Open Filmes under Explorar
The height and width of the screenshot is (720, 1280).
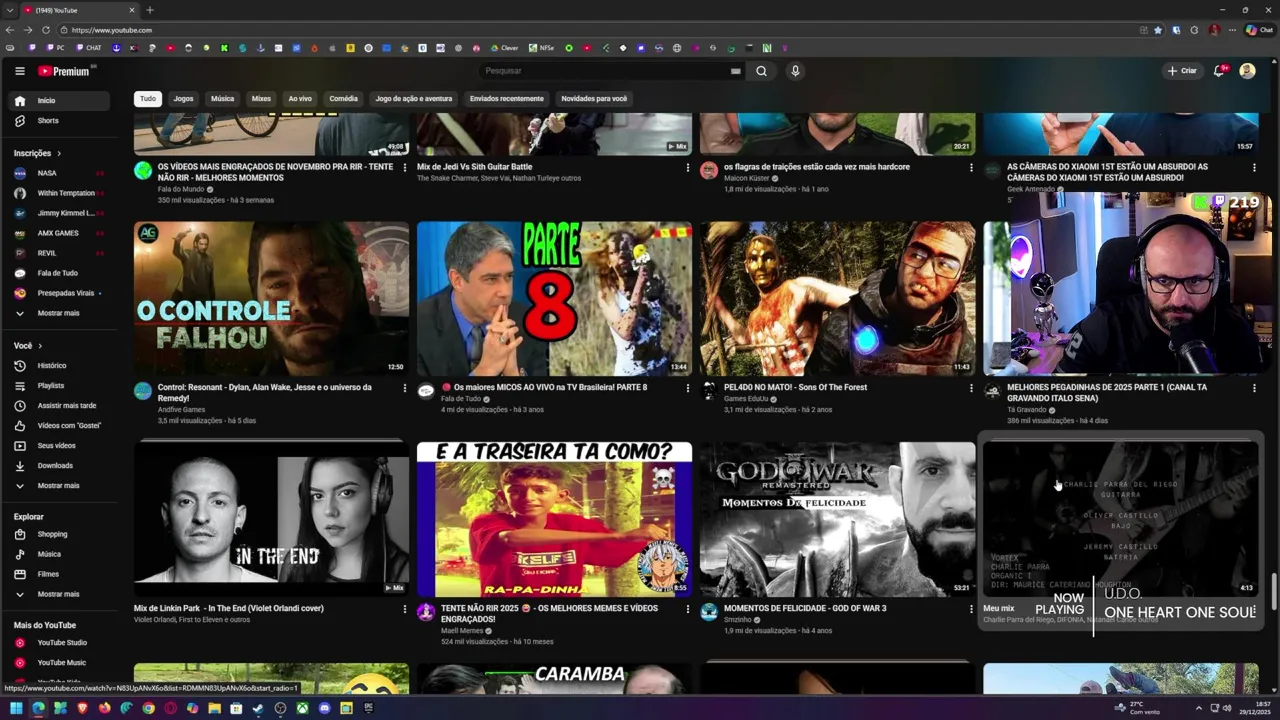tap(61, 574)
